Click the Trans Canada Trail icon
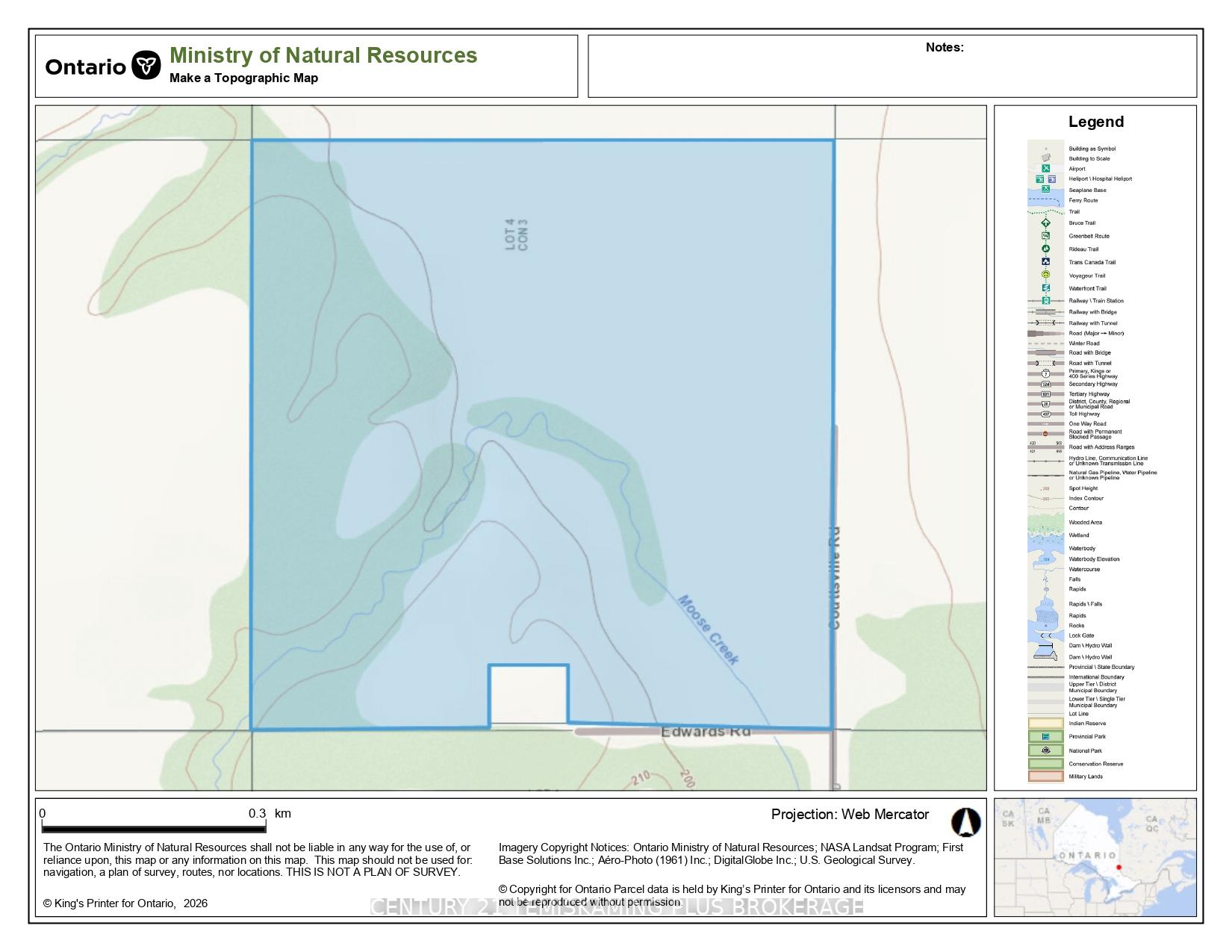Screen dimensions: 1232x952 1046,262
